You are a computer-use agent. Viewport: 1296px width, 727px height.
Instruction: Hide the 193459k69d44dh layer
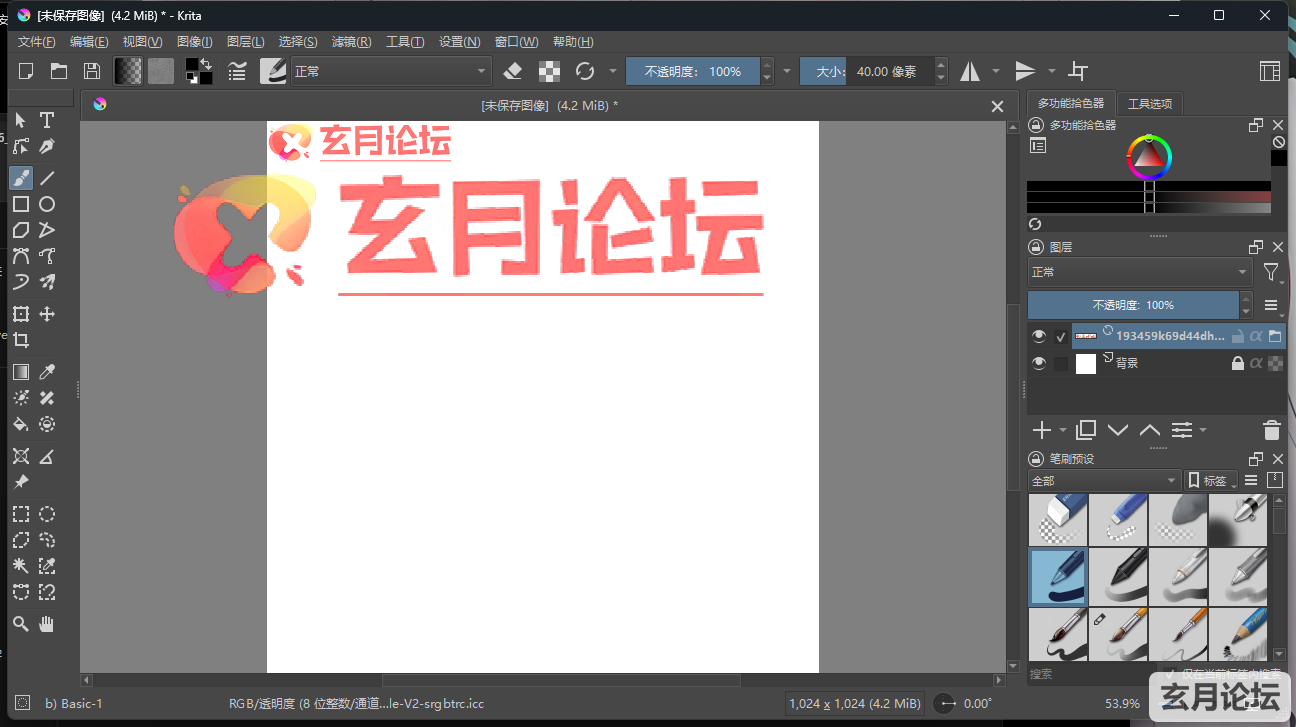(1039, 336)
